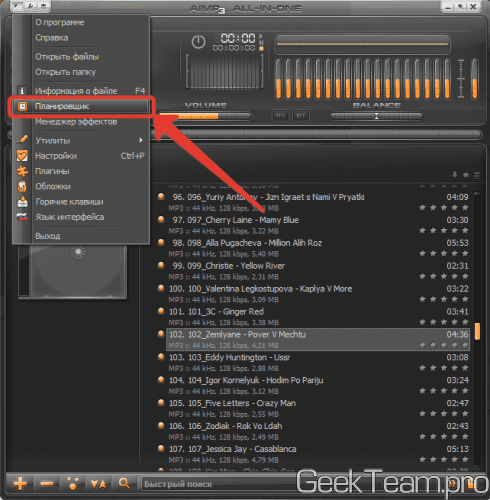Select track 102 Zemlyane - Pover V Mechtu
The image size is (490, 500).
coord(318,340)
